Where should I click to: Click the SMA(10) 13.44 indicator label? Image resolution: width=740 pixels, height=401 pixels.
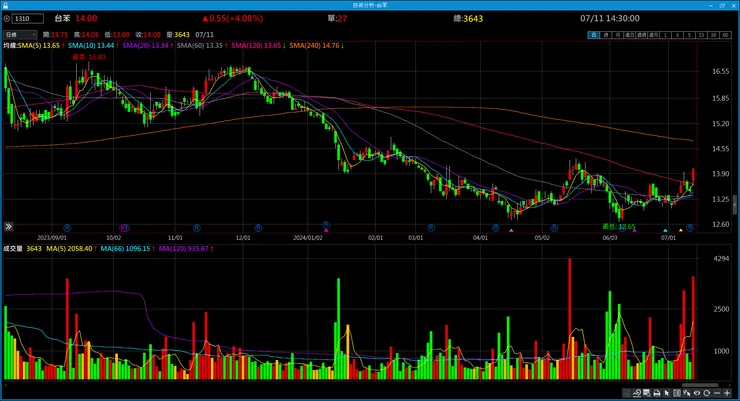[93, 46]
